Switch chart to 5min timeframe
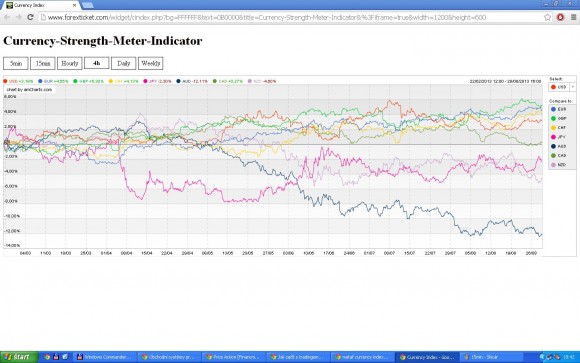The image size is (580, 363). (x=16, y=63)
